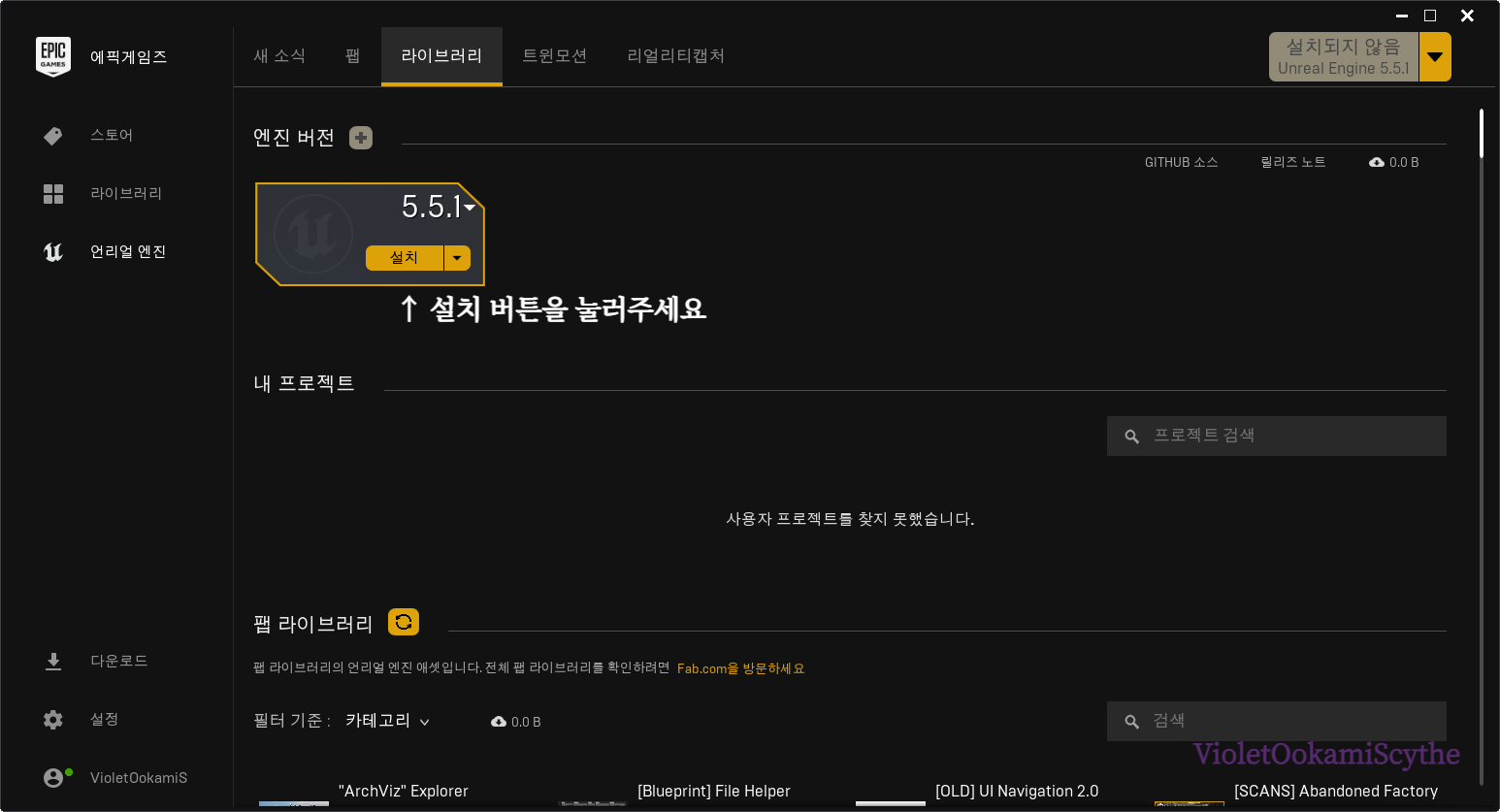This screenshot has height=812, width=1500.
Task: Go to 에픽게임즈 home label
Action: tap(128, 57)
